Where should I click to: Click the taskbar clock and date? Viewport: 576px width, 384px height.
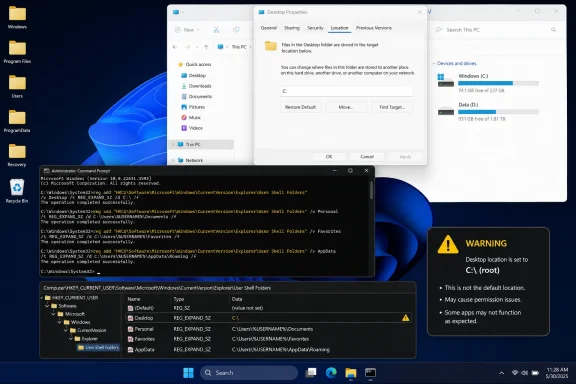[557, 373]
